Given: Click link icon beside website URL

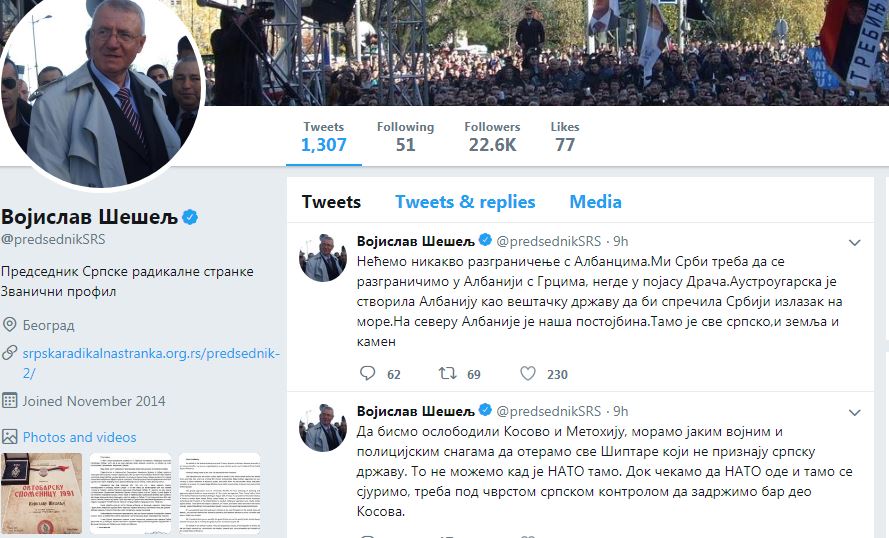Looking at the screenshot, I should tap(10, 353).
